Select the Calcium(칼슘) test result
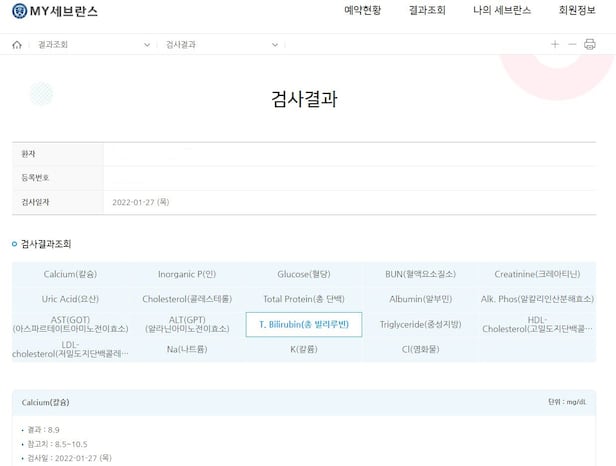616x466 pixels. (70, 274)
